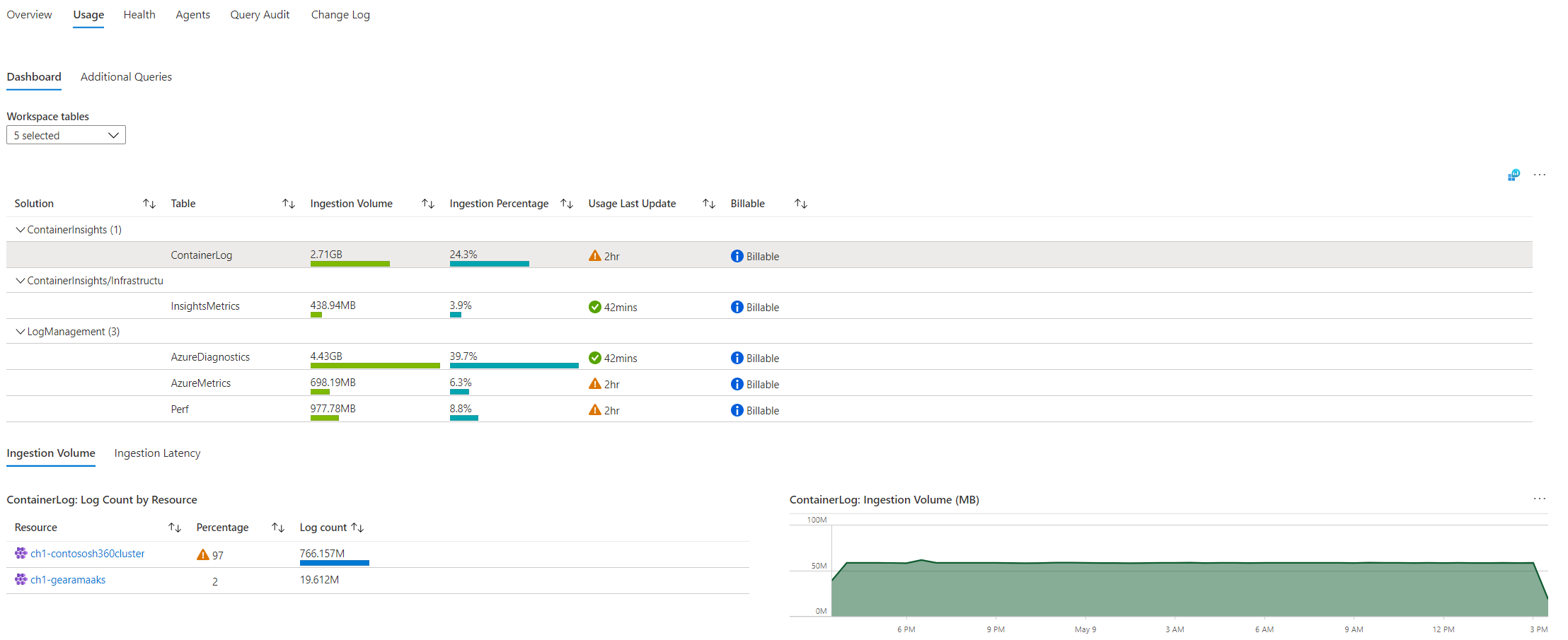This screenshot has height=640, width=1568.
Task: Click the ch1-gearamaaks cluster icon
Action: tap(21, 580)
